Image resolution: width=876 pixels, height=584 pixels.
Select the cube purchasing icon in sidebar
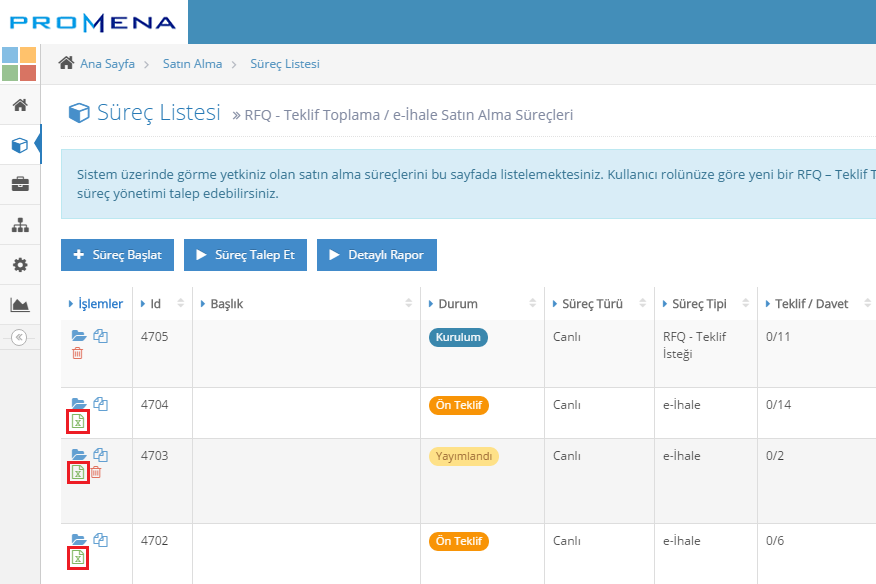tap(20, 145)
